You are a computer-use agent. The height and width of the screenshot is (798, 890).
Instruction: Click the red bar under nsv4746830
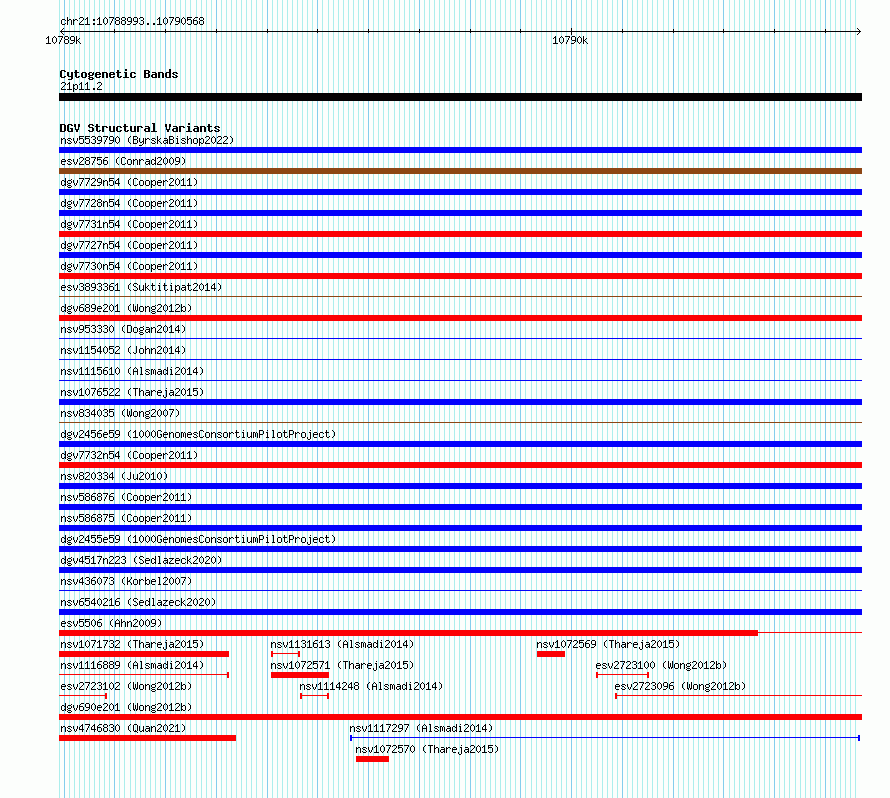pos(148,738)
